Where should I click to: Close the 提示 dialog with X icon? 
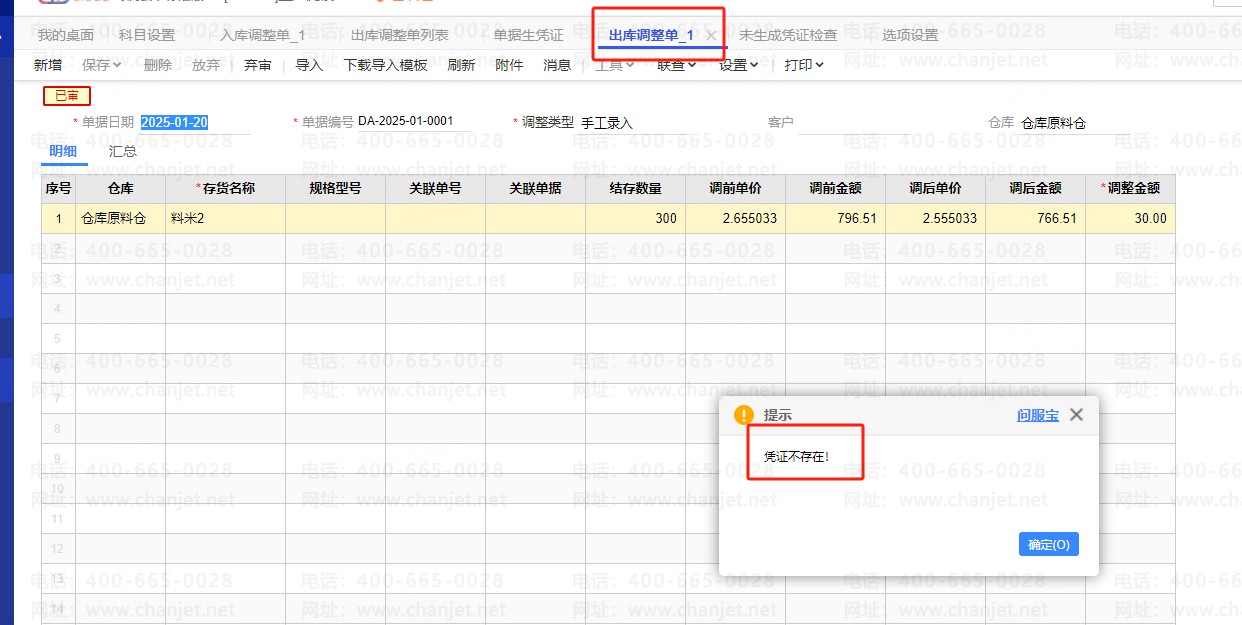[x=1076, y=415]
